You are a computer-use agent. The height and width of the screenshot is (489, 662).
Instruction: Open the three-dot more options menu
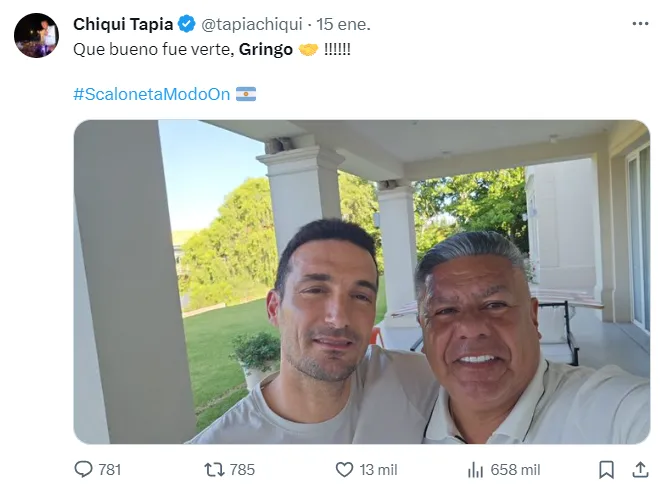640,24
